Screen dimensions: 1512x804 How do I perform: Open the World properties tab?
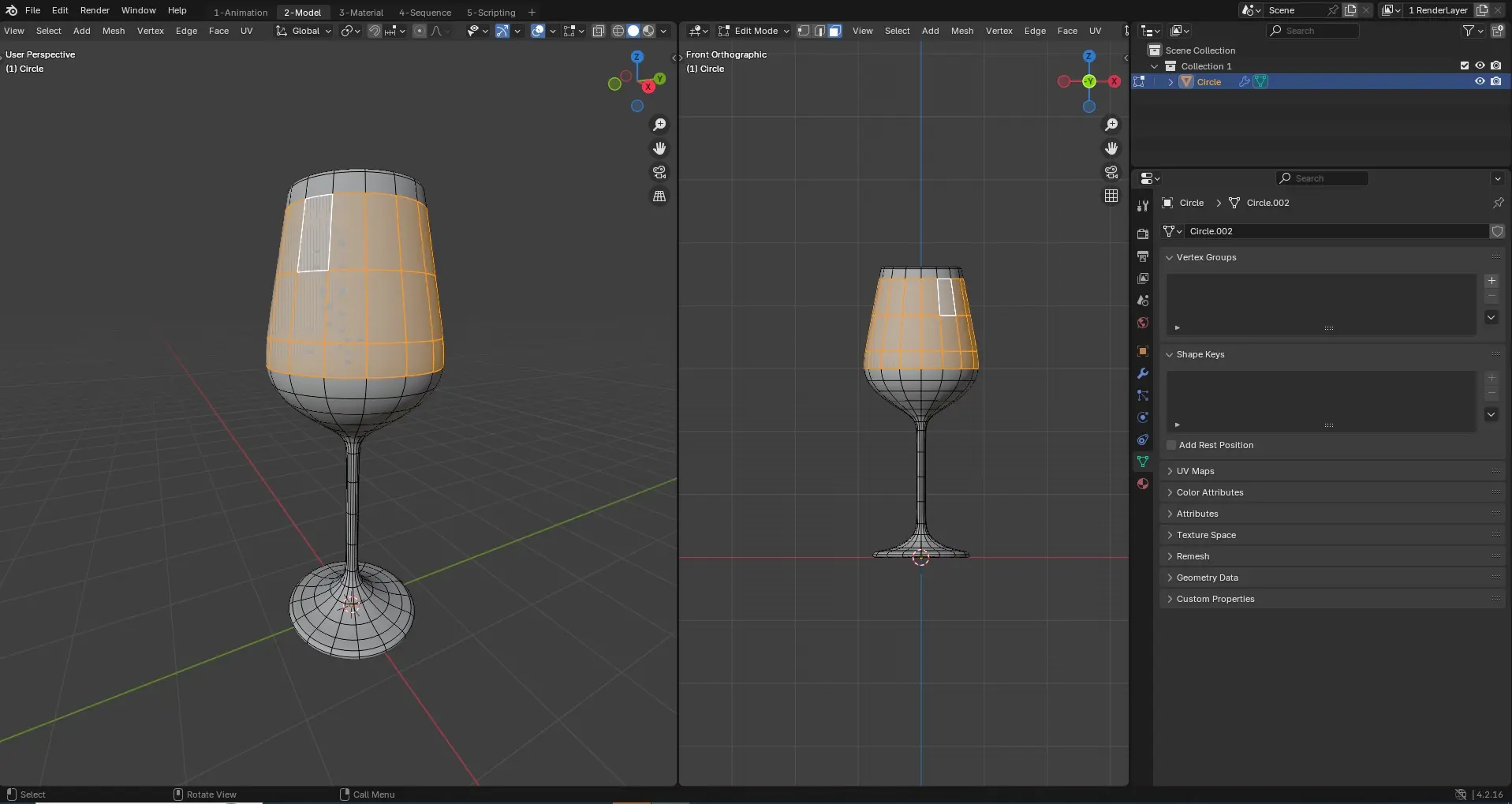click(x=1143, y=323)
